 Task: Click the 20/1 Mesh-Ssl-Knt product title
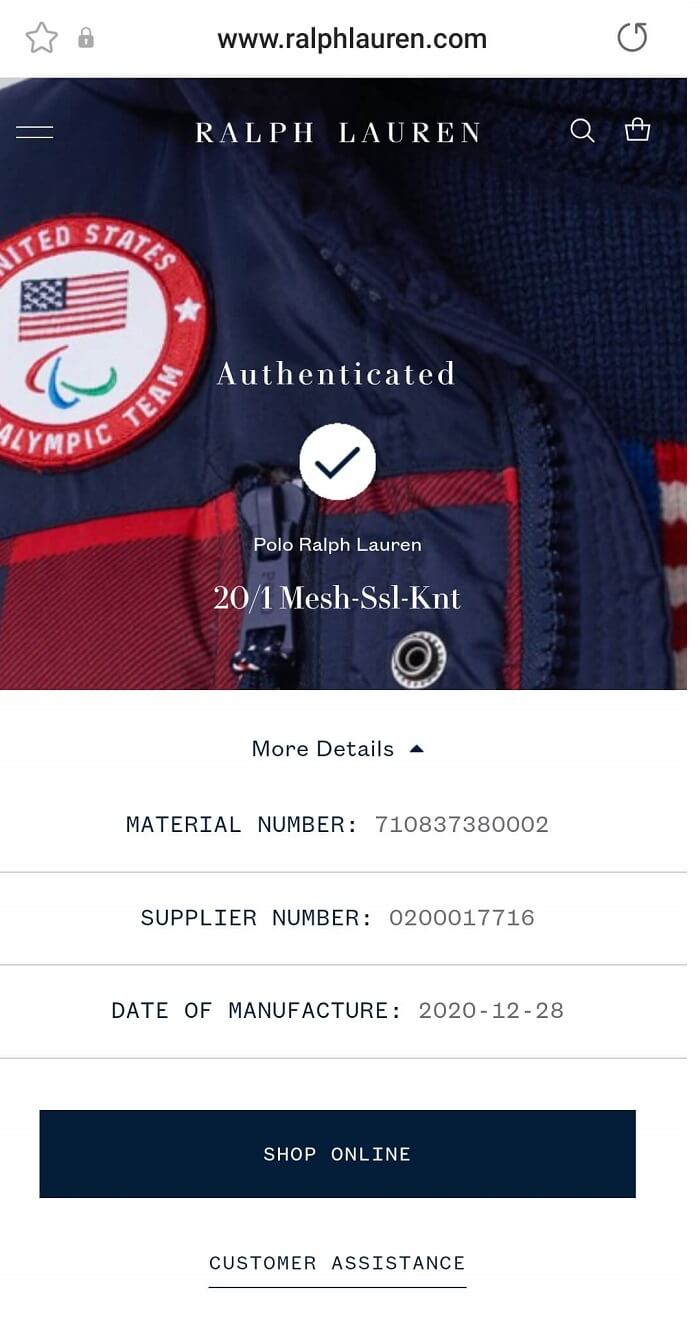point(337,598)
